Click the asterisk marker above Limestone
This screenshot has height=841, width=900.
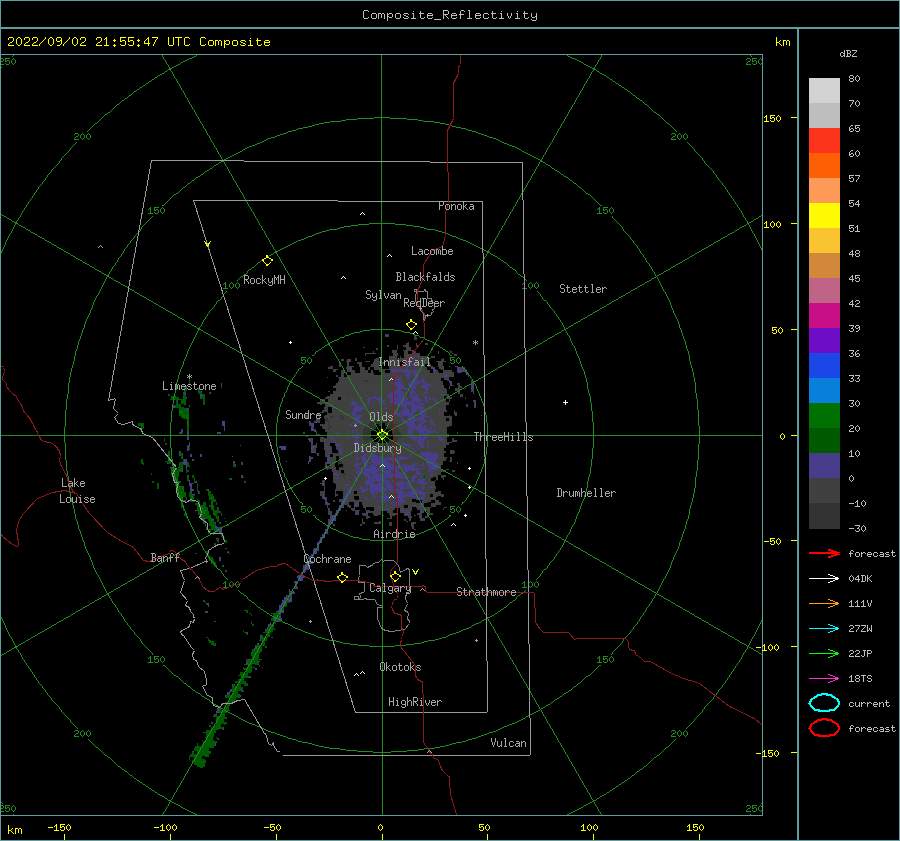pyautogui.click(x=189, y=377)
